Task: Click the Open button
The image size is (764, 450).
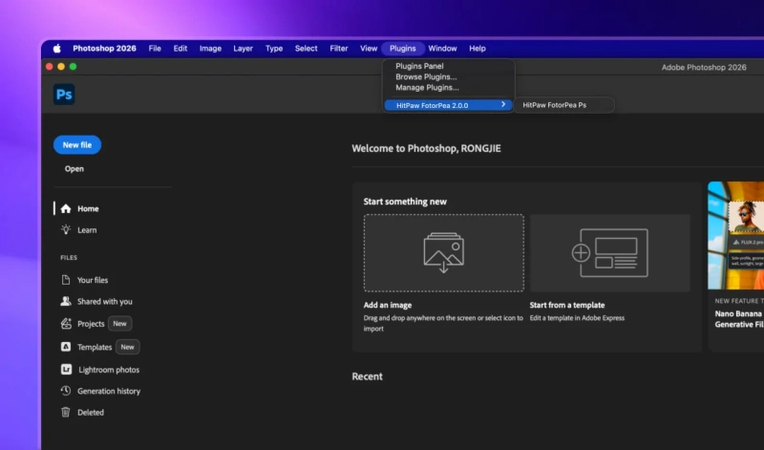Action: [74, 169]
